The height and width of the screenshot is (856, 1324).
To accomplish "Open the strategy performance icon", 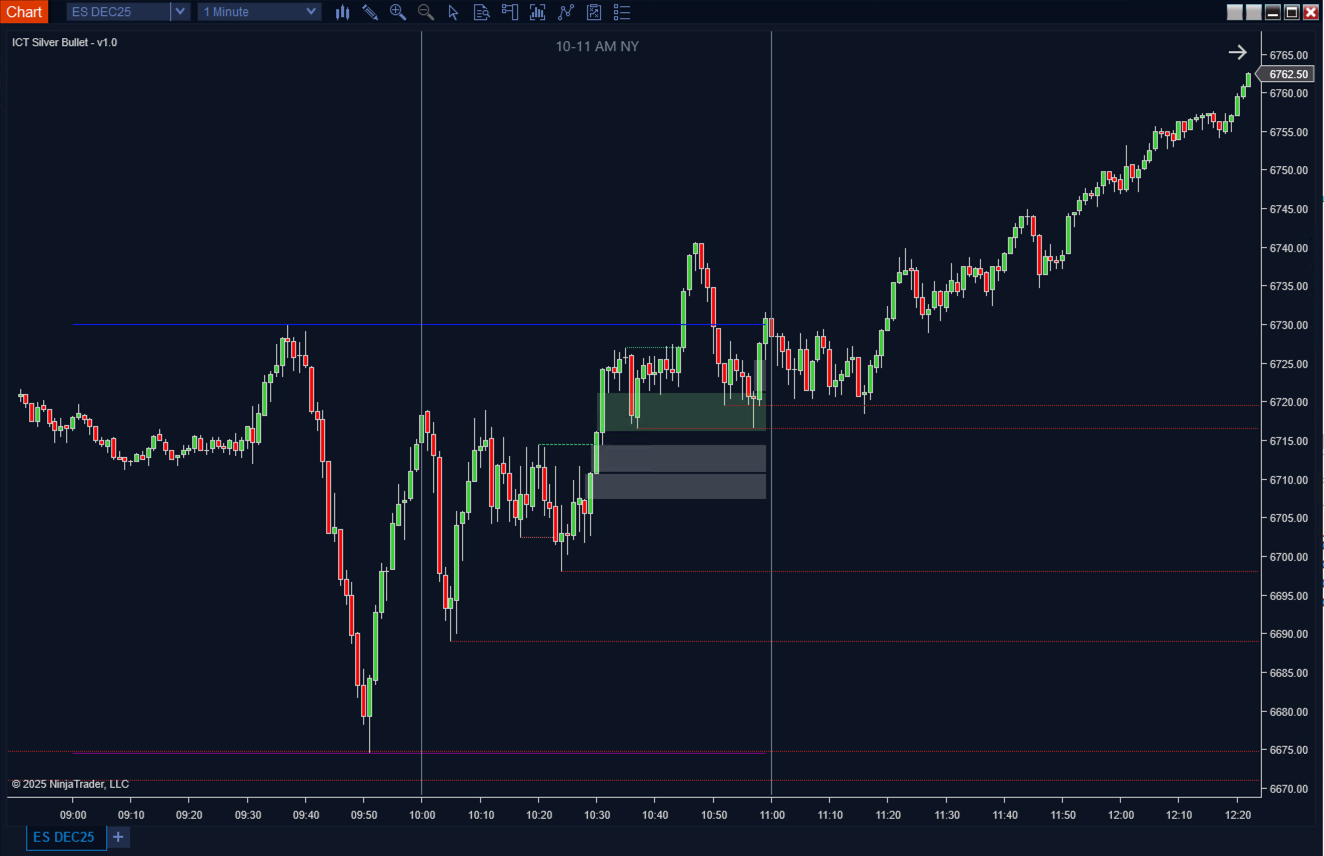I will pos(594,12).
